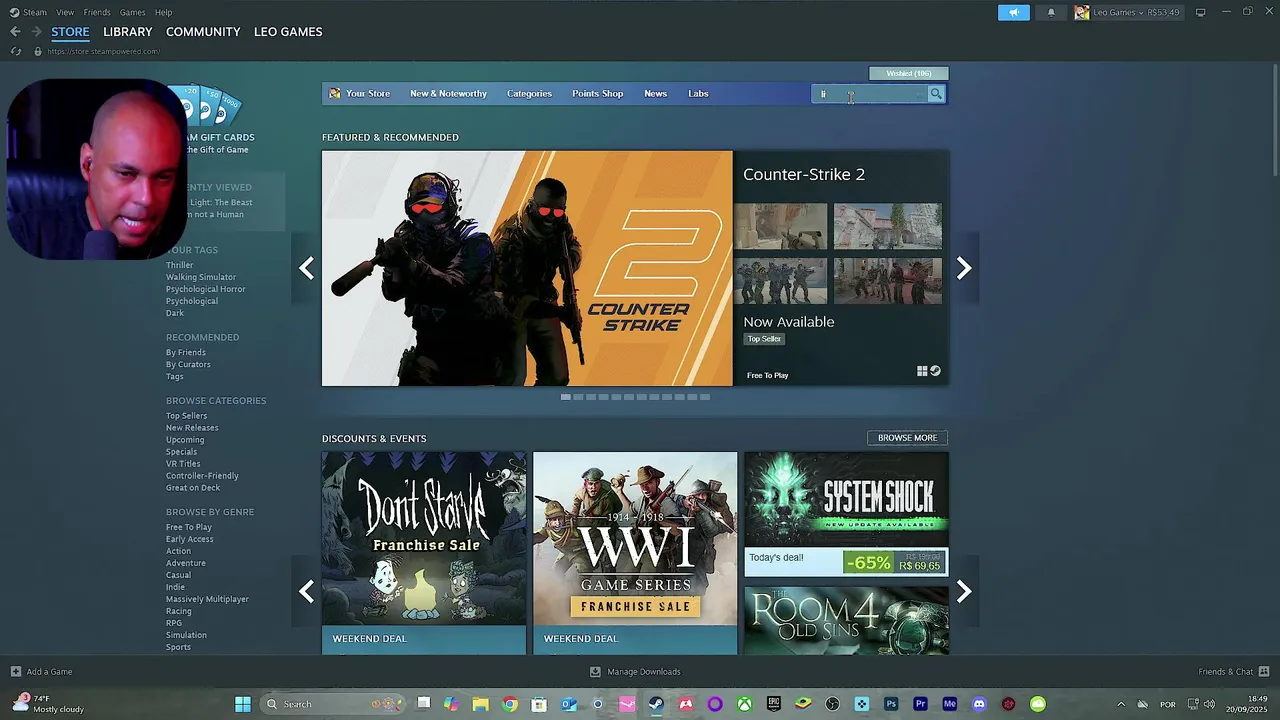Viewport: 1280px width, 720px height.
Task: Click the Steam taskbar icon
Action: (656, 704)
